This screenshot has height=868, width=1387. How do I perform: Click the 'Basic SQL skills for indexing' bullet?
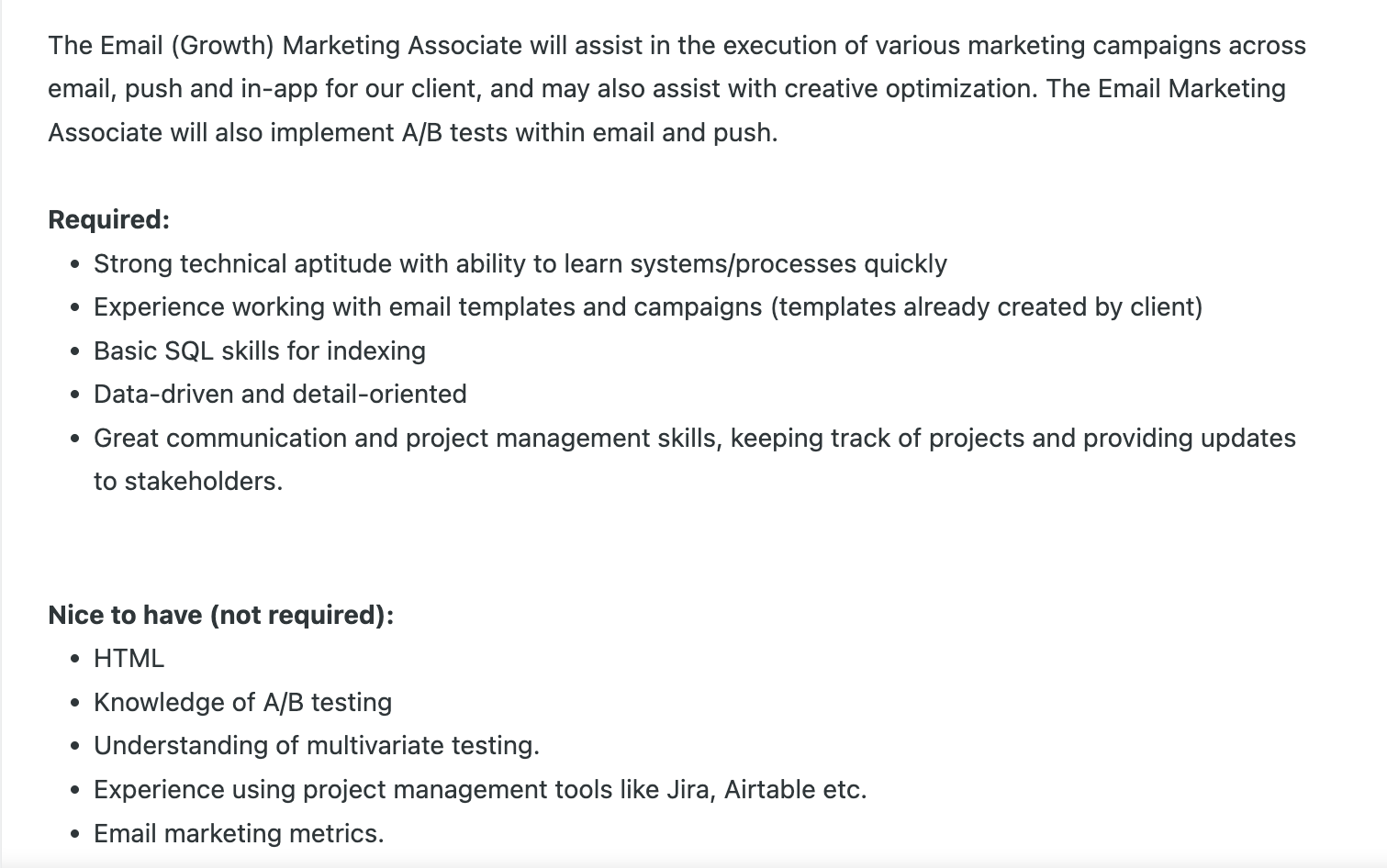coord(260,351)
